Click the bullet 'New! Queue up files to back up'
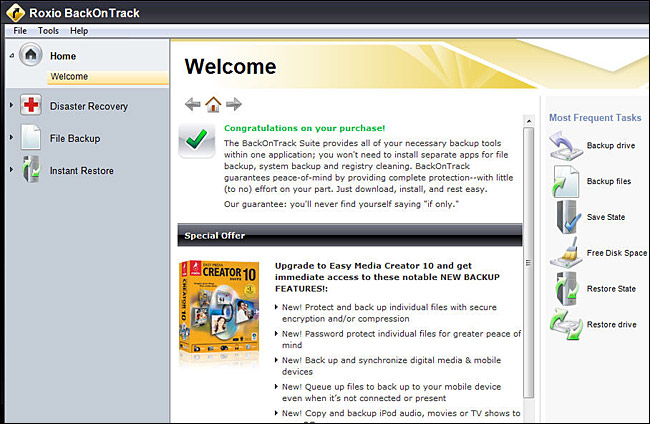Viewport: 650px width, 424px height. [x=391, y=393]
